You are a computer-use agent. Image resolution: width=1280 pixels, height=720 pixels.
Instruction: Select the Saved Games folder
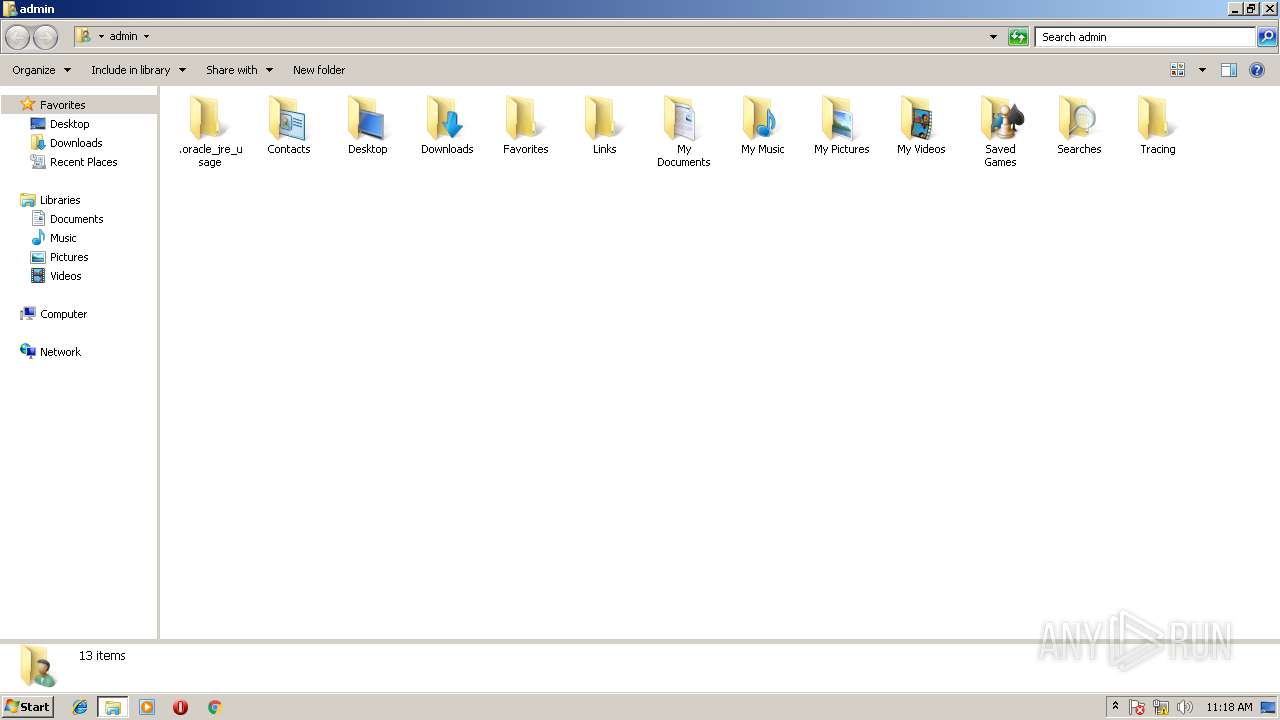(1000, 131)
